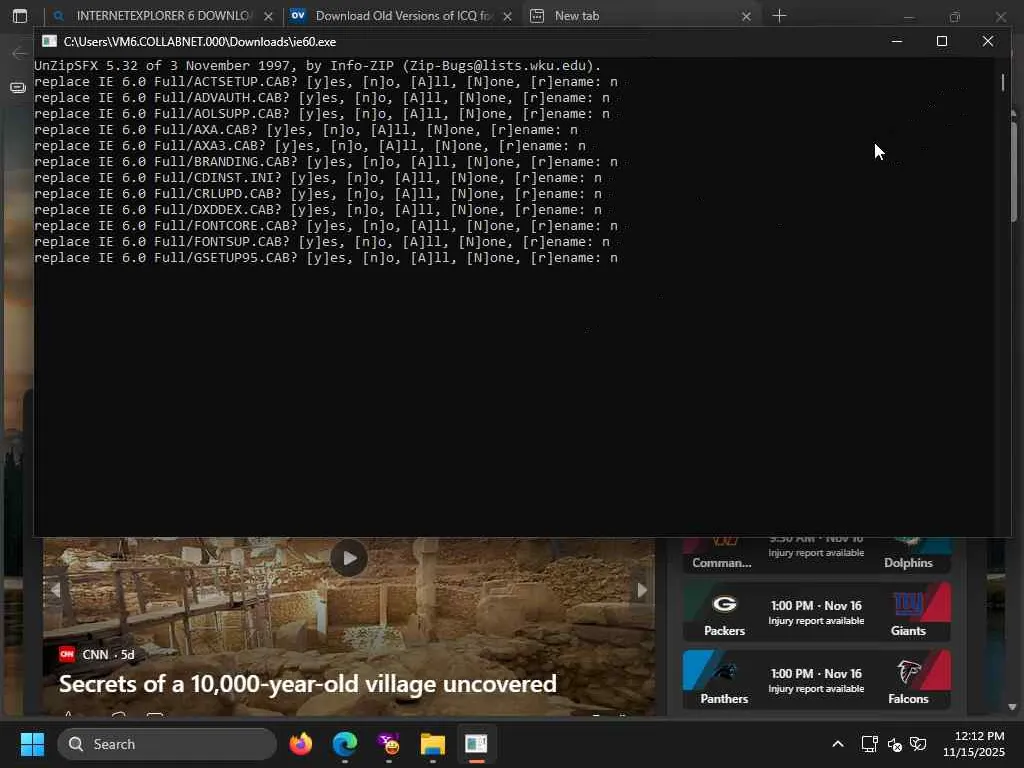Open Edge tab actions menu icon
1024x768 pixels.
20,16
